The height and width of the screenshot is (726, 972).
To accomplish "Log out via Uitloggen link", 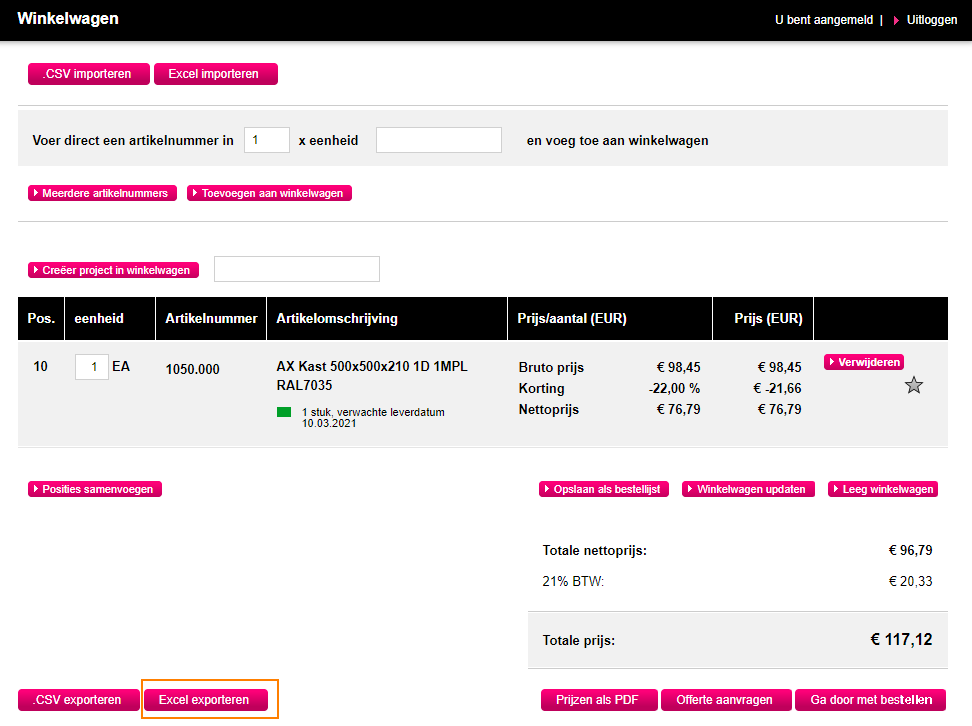I will (x=932, y=20).
